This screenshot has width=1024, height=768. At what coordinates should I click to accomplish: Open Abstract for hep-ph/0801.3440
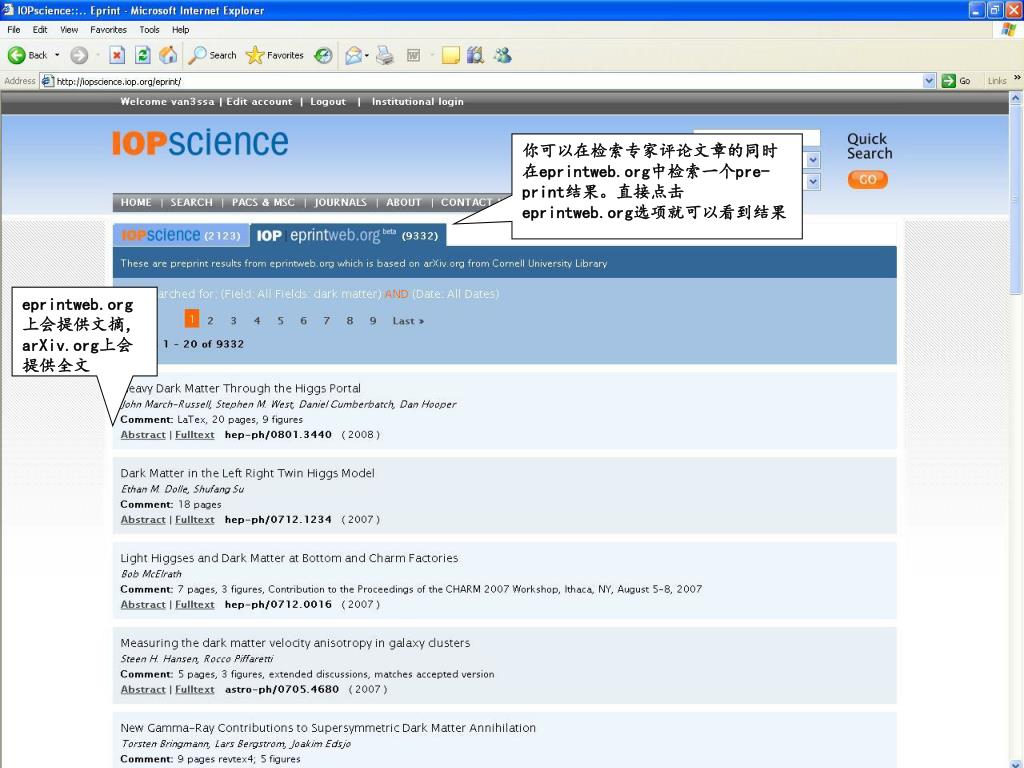(143, 435)
